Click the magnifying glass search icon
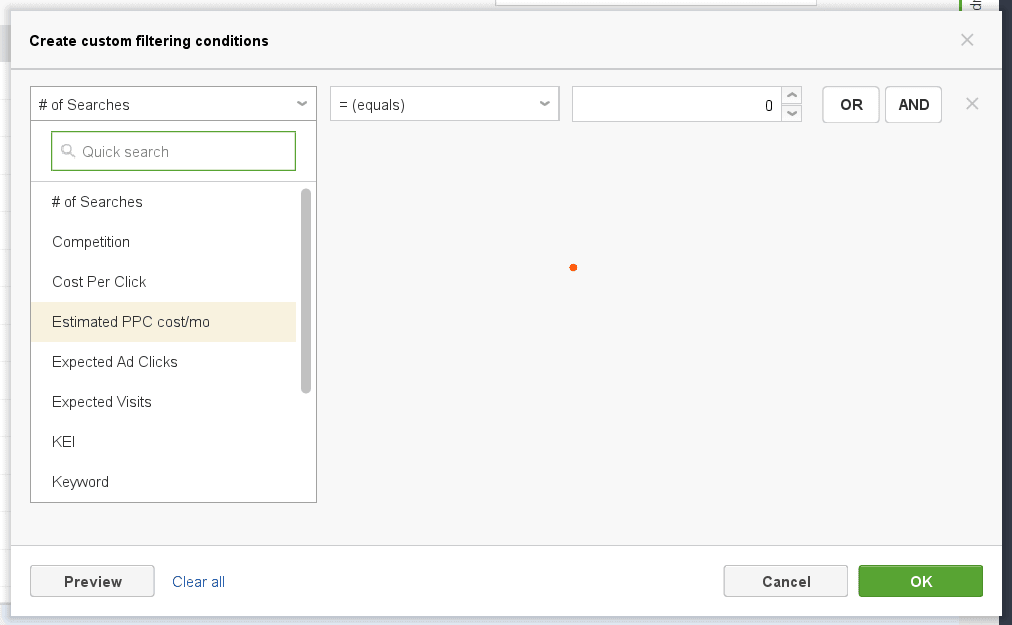Screen dimensions: 1012x625 pos(66,151)
